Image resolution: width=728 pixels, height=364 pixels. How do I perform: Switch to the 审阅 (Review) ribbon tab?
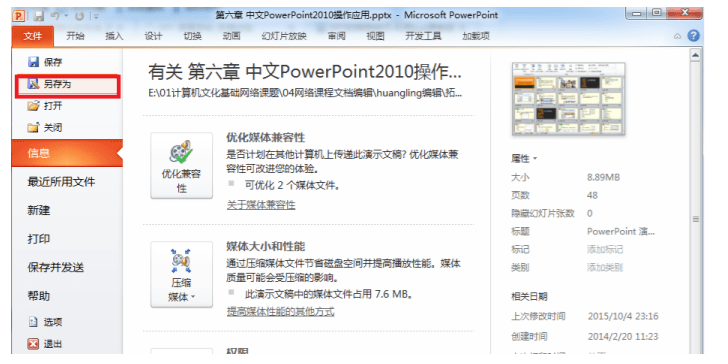[336, 36]
